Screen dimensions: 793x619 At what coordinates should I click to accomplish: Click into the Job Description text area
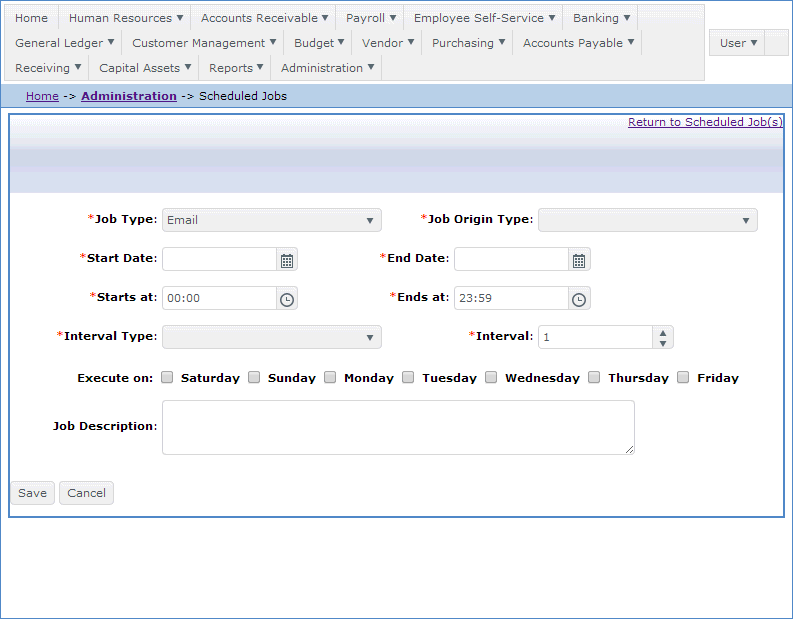coord(398,427)
